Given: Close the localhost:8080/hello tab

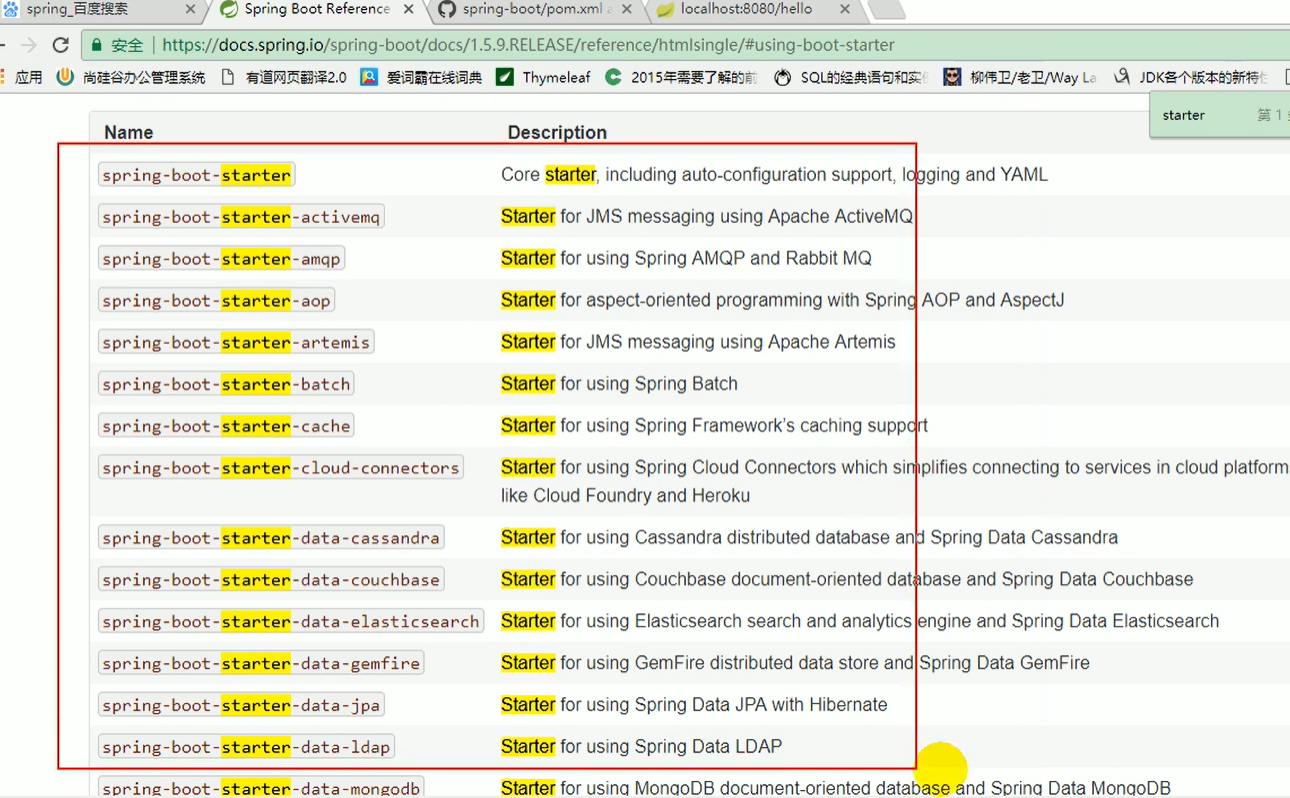Looking at the screenshot, I should [x=845, y=9].
